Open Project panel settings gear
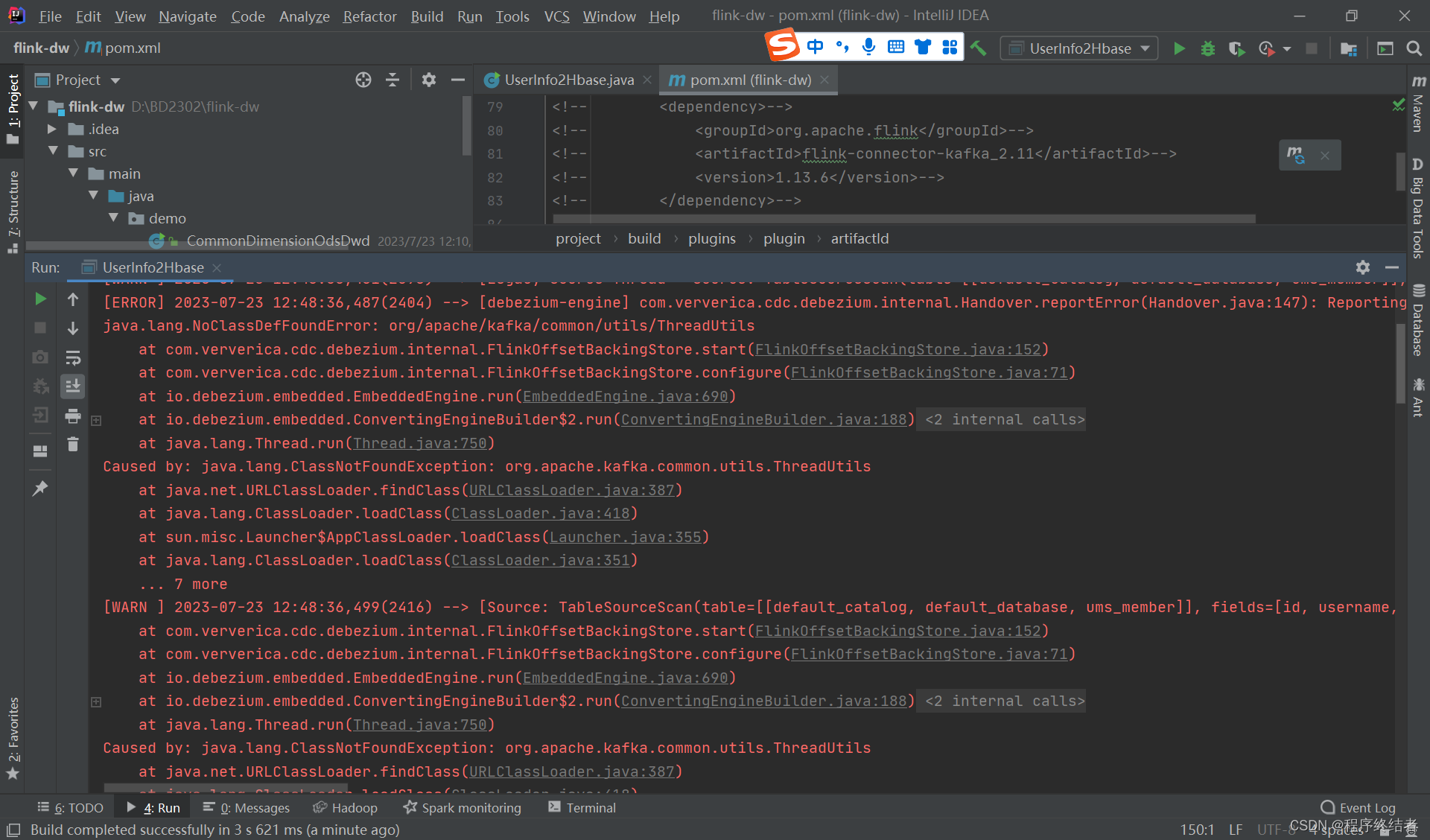The height and width of the screenshot is (840, 1430). click(428, 80)
